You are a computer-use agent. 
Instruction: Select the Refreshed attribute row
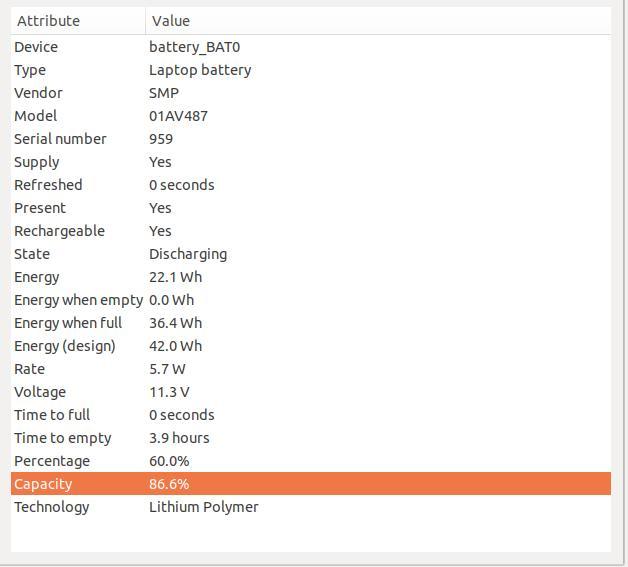tap(311, 185)
